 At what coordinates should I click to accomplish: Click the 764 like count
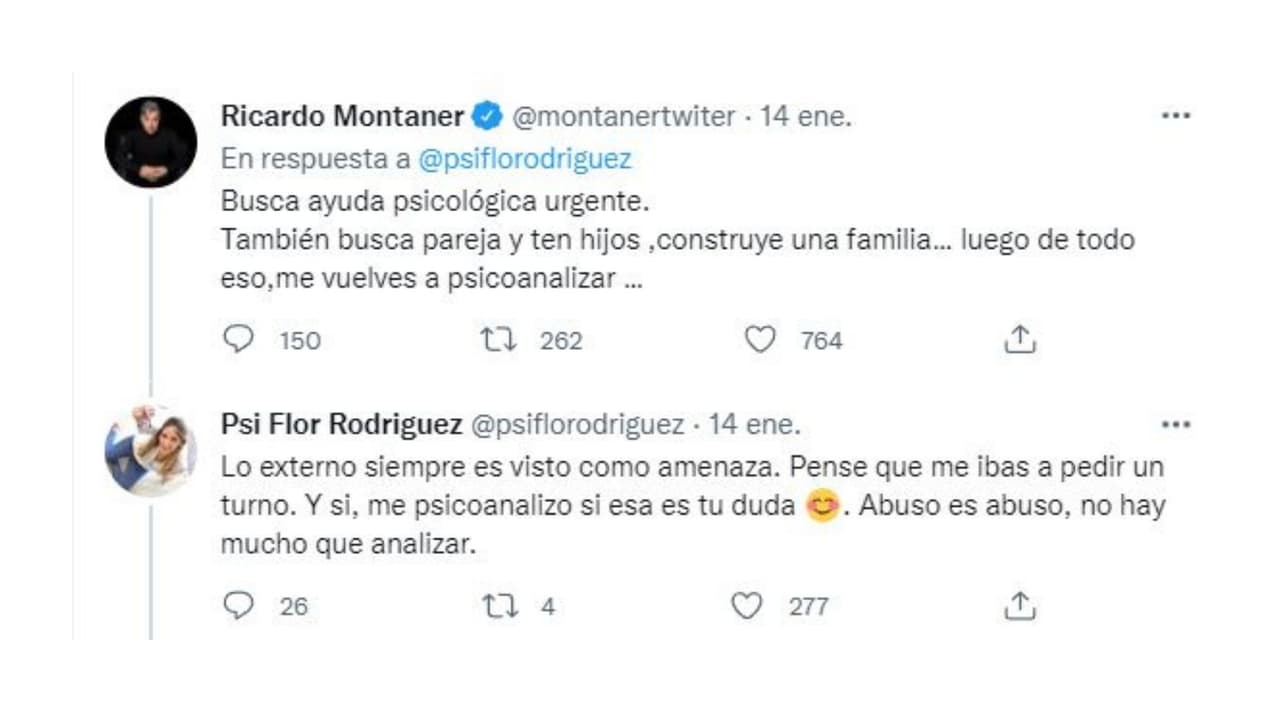[x=820, y=341]
